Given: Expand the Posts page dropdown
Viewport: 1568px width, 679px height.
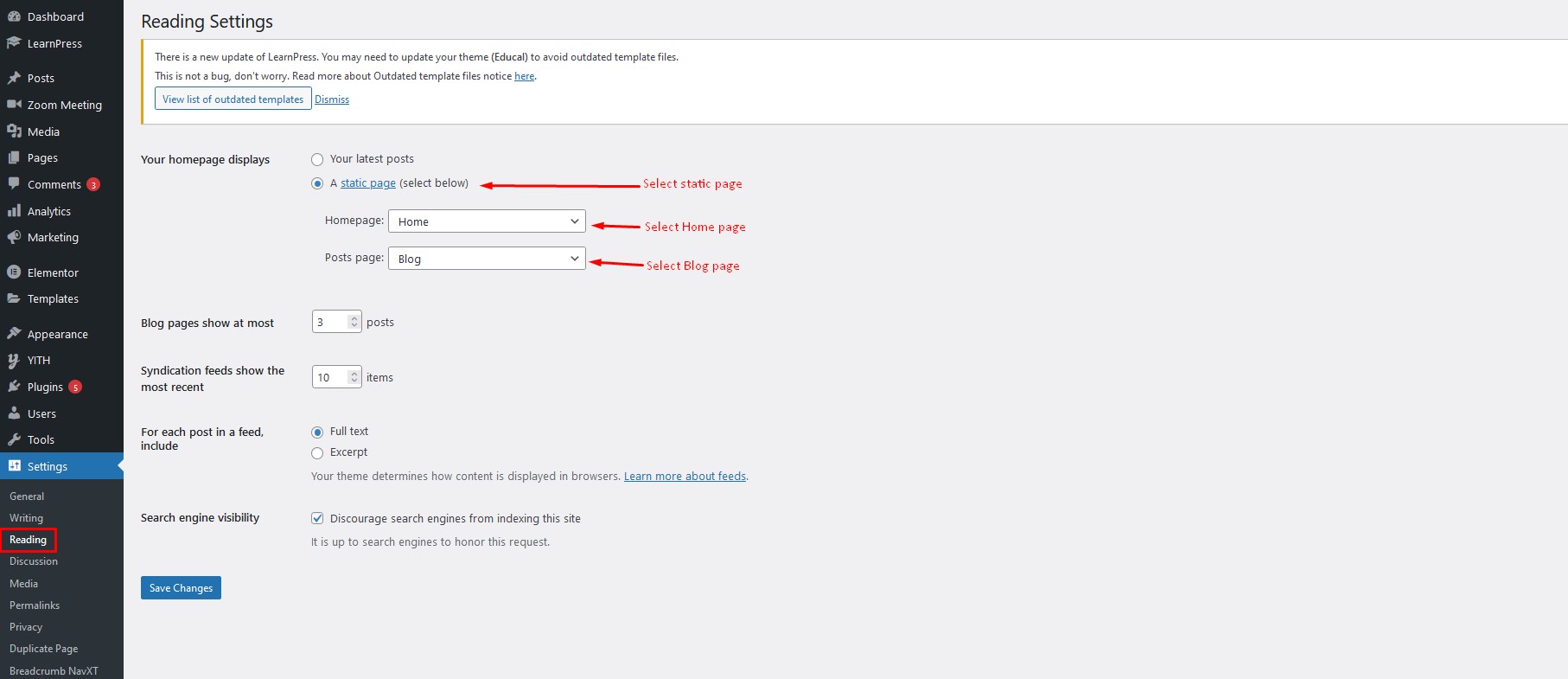Looking at the screenshot, I should tap(487, 259).
